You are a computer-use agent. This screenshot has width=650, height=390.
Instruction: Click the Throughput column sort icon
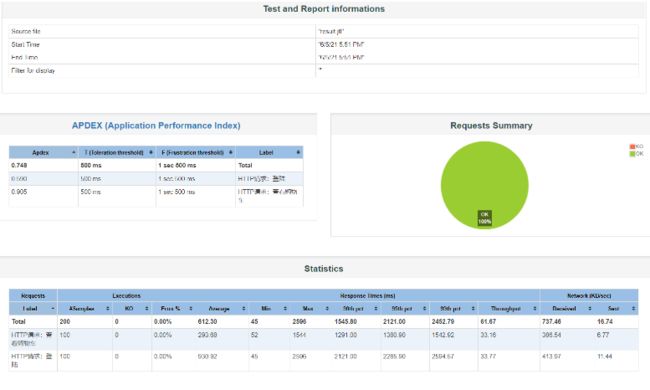tap(535, 309)
